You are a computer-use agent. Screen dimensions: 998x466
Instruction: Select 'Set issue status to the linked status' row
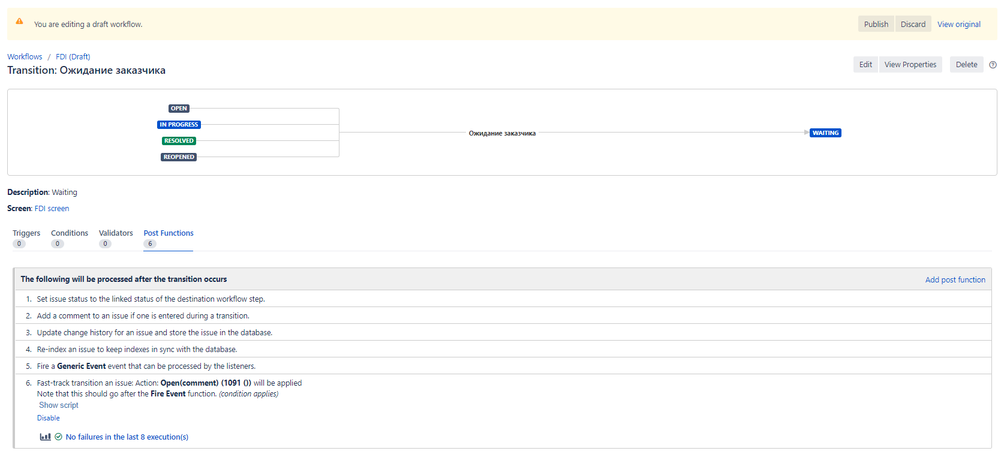502,299
